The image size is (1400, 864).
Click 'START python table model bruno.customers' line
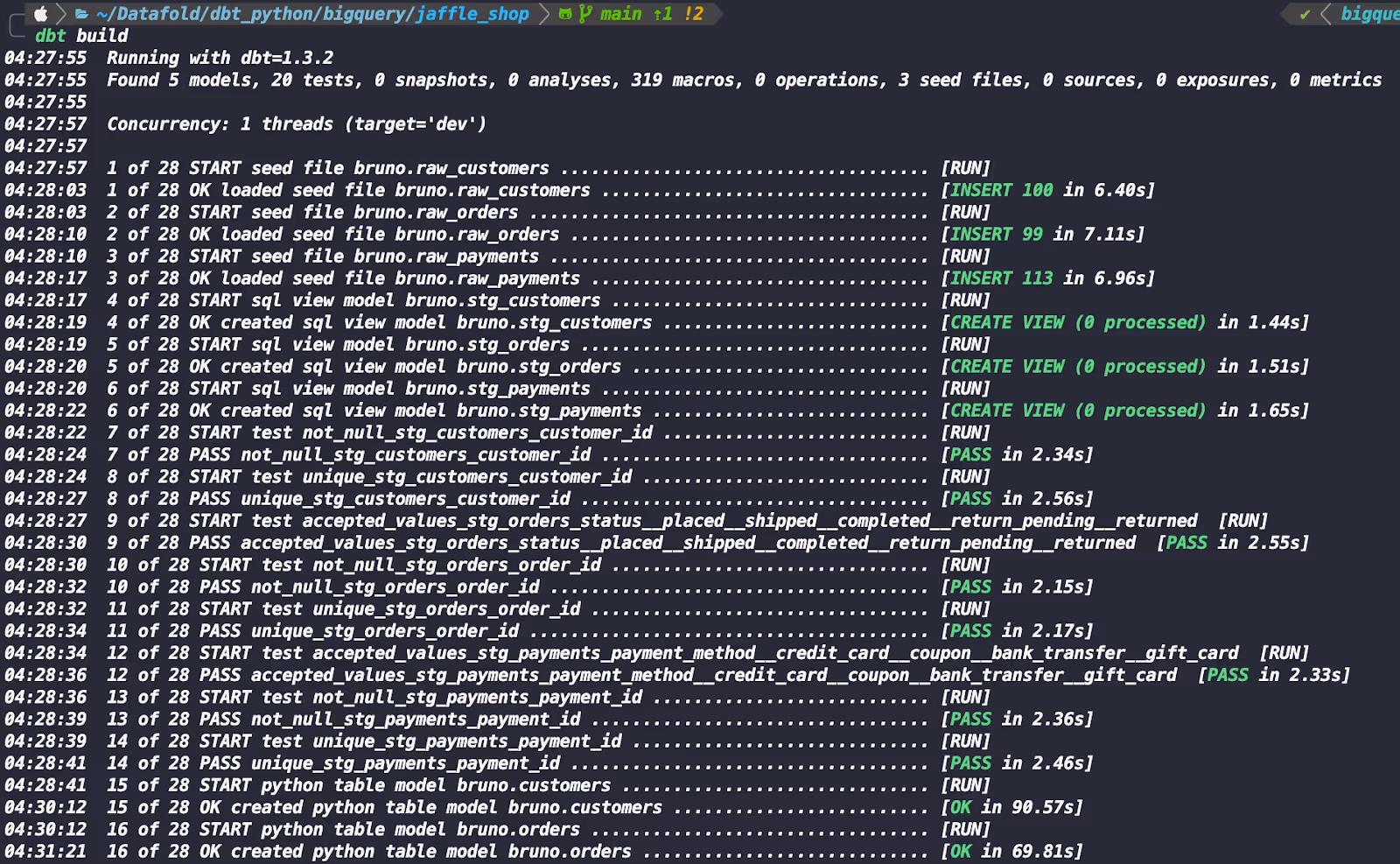pos(405,785)
